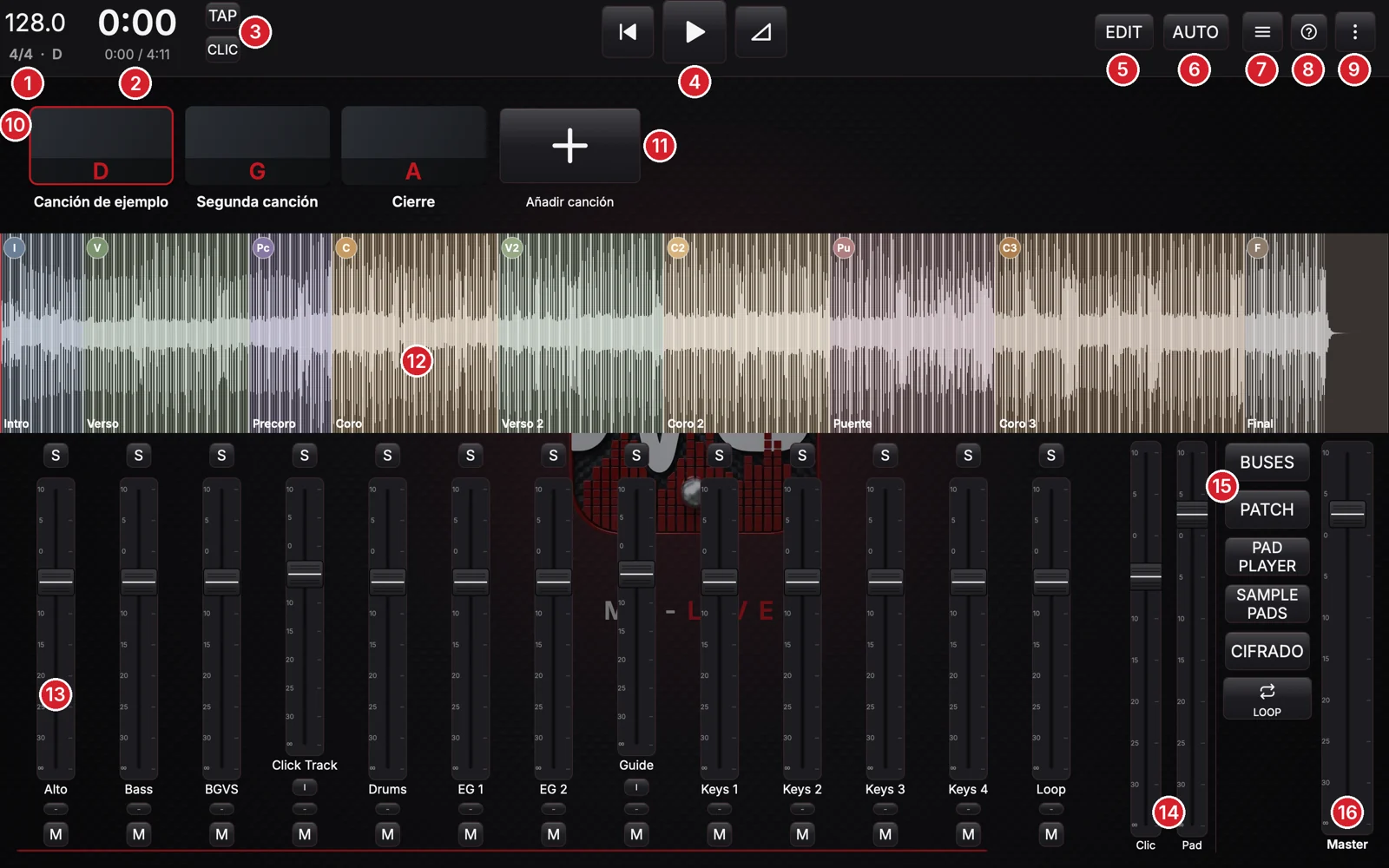Jump to the Intro marker I
The image size is (1389, 868).
(x=14, y=247)
